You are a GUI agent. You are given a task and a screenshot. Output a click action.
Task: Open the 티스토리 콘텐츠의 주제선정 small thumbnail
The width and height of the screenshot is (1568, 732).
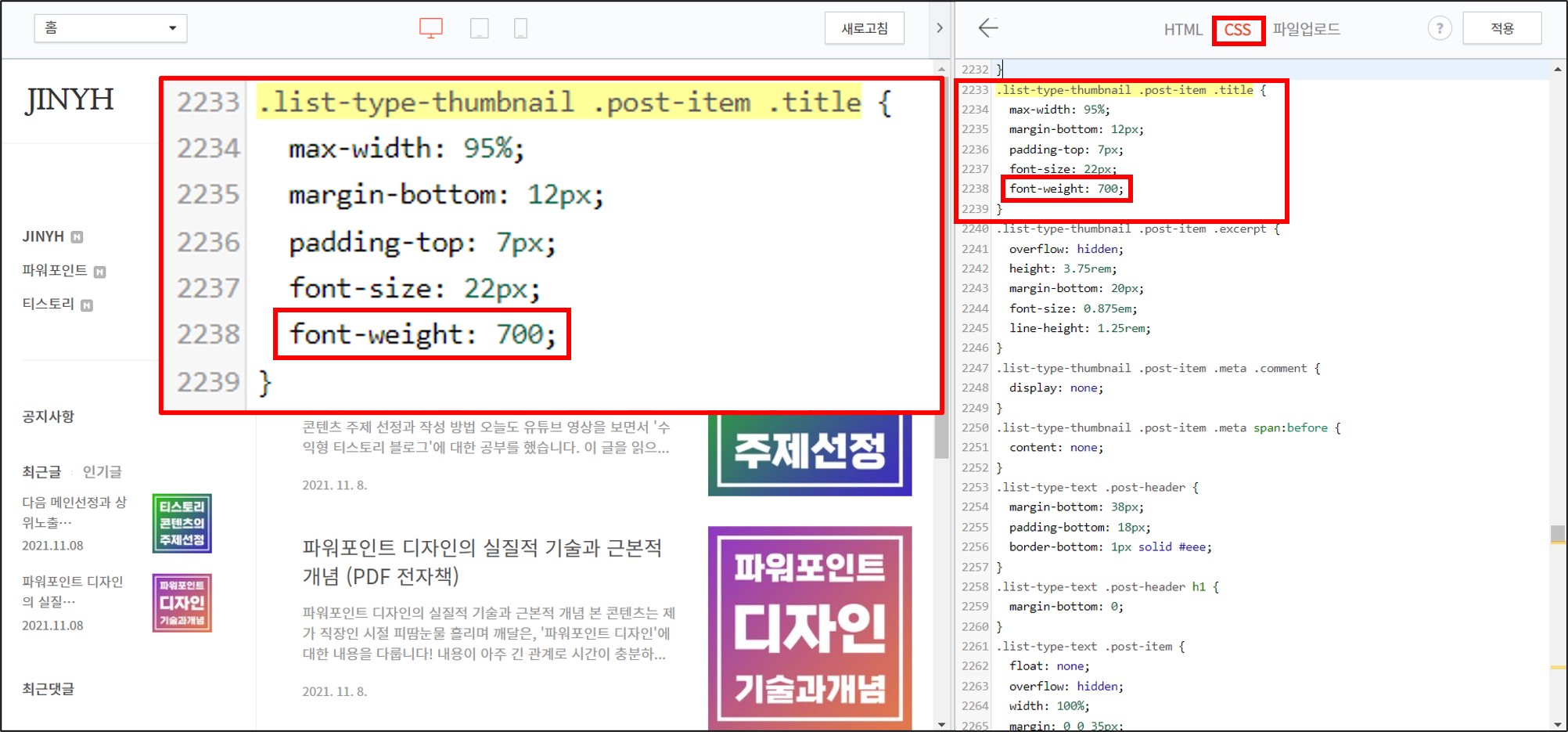click(182, 523)
